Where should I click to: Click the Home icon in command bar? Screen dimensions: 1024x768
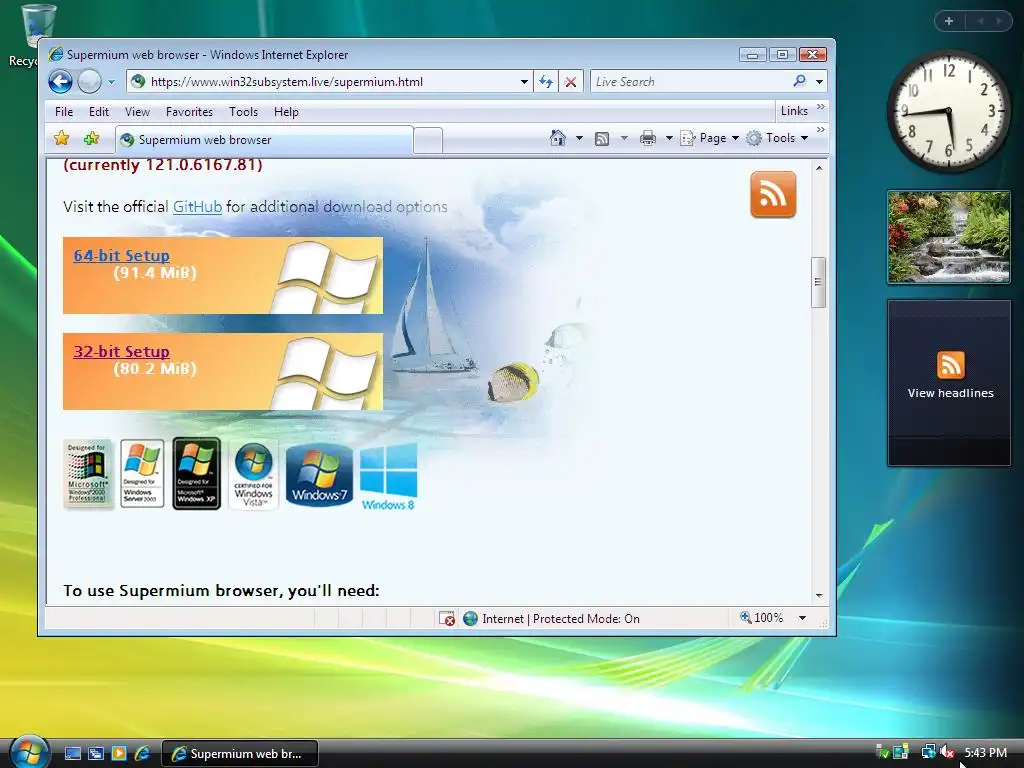[x=558, y=138]
